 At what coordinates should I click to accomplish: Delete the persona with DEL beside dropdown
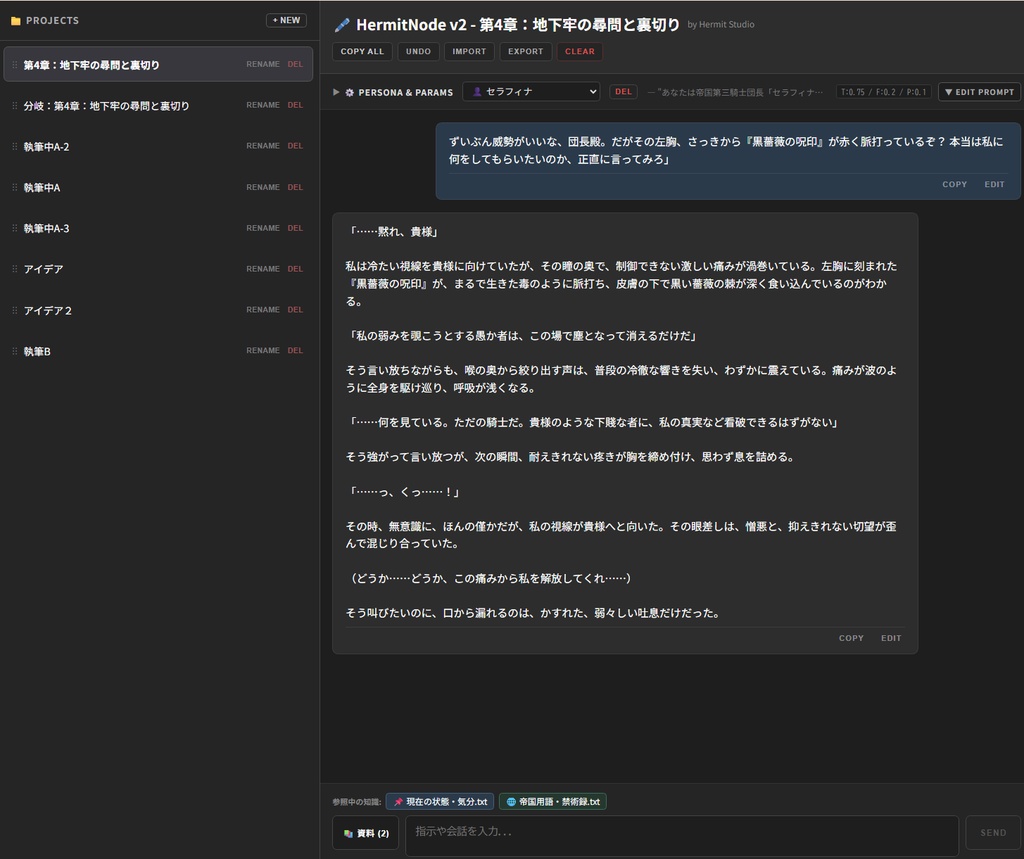click(624, 92)
